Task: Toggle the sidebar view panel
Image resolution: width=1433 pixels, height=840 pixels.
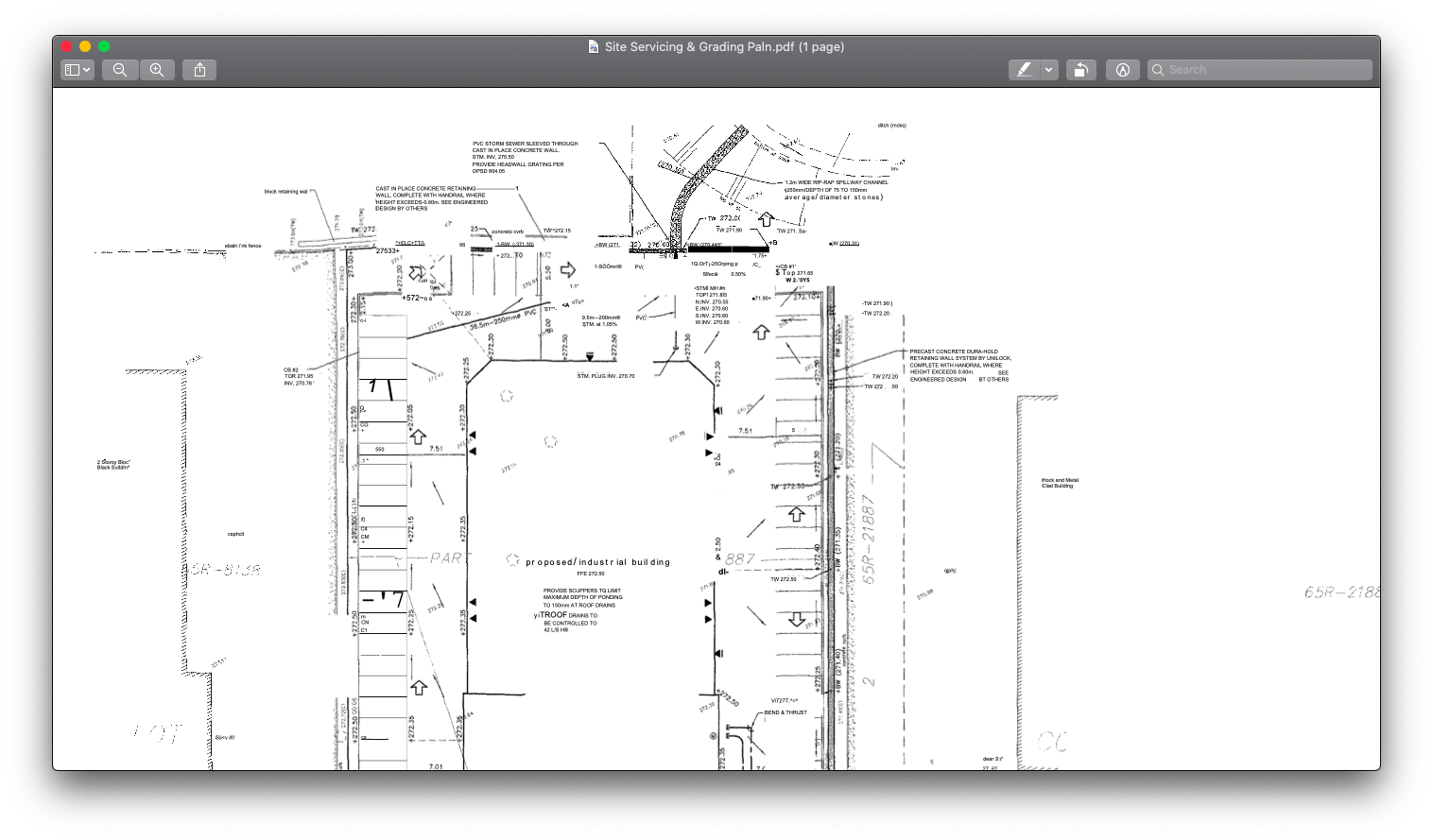Action: coord(71,69)
